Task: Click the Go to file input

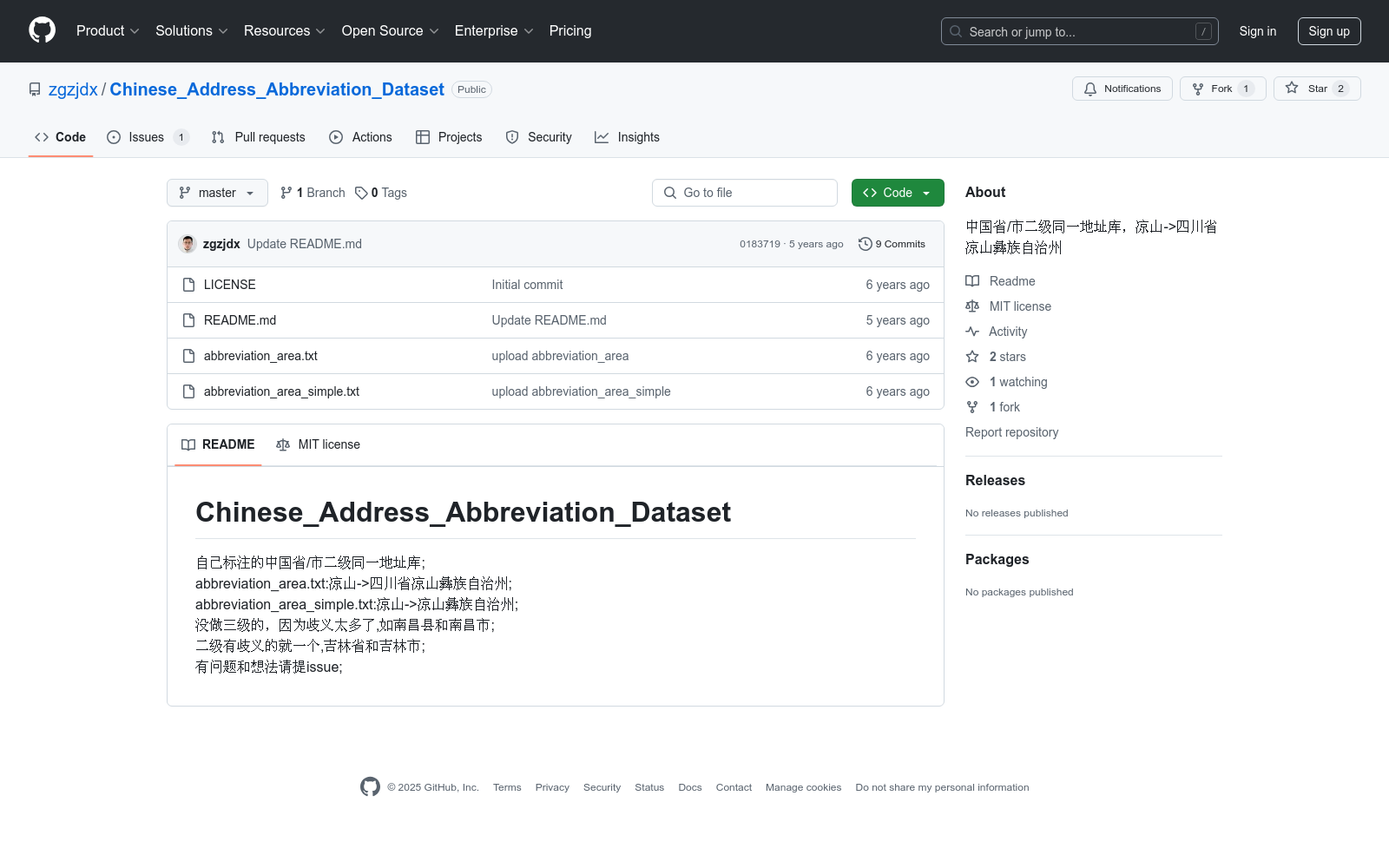Action: 745,193
